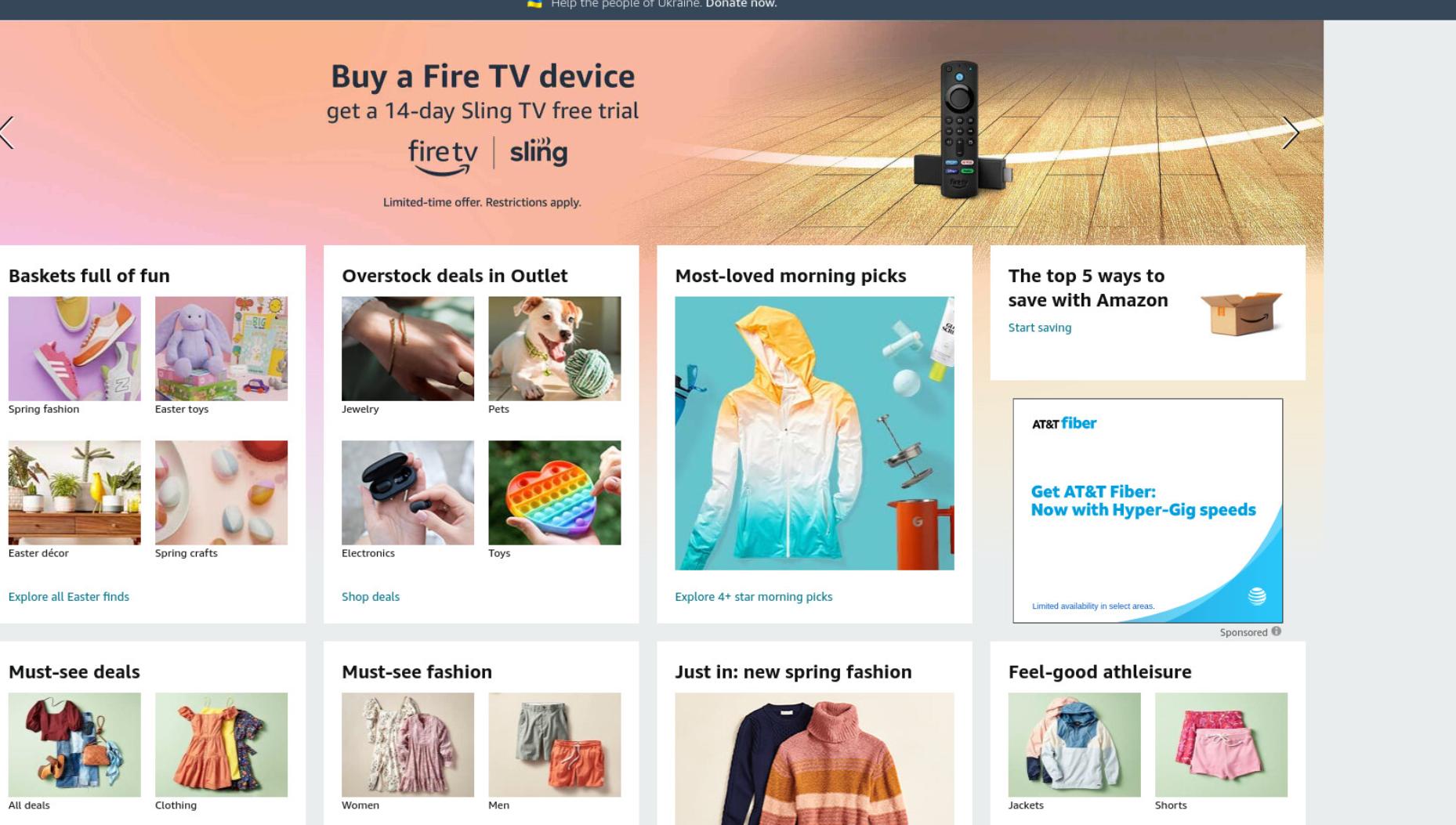
Task: Click the morning picks hoodie image
Action: point(814,433)
